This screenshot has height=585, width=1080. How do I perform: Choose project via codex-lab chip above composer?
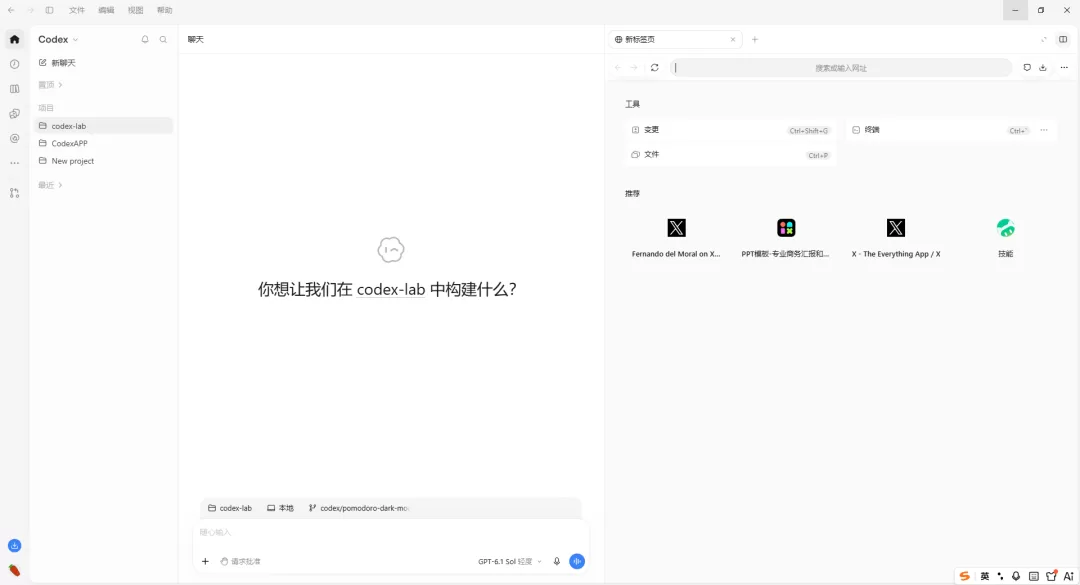coord(230,508)
